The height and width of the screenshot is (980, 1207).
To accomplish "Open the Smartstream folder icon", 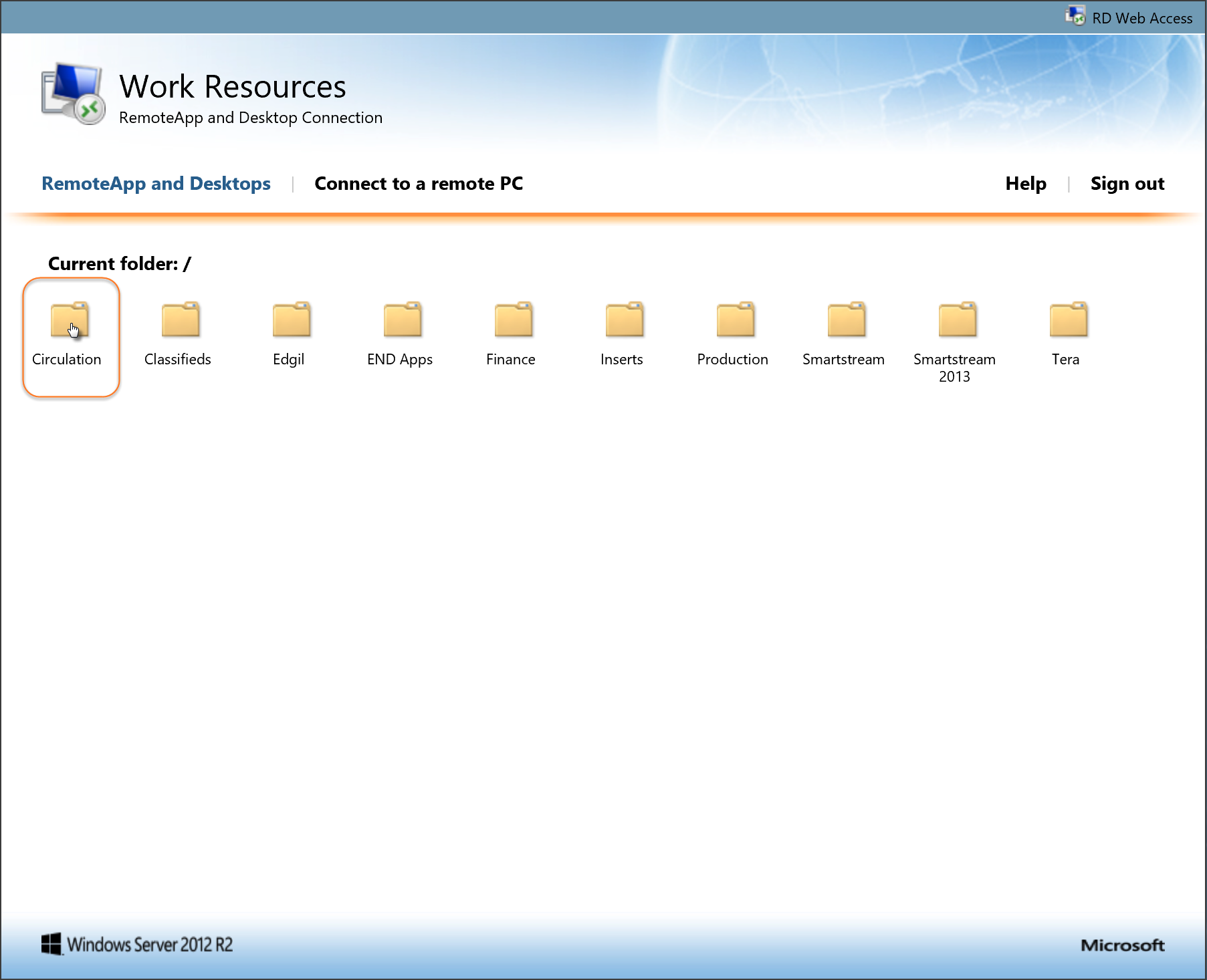I will click(847, 320).
